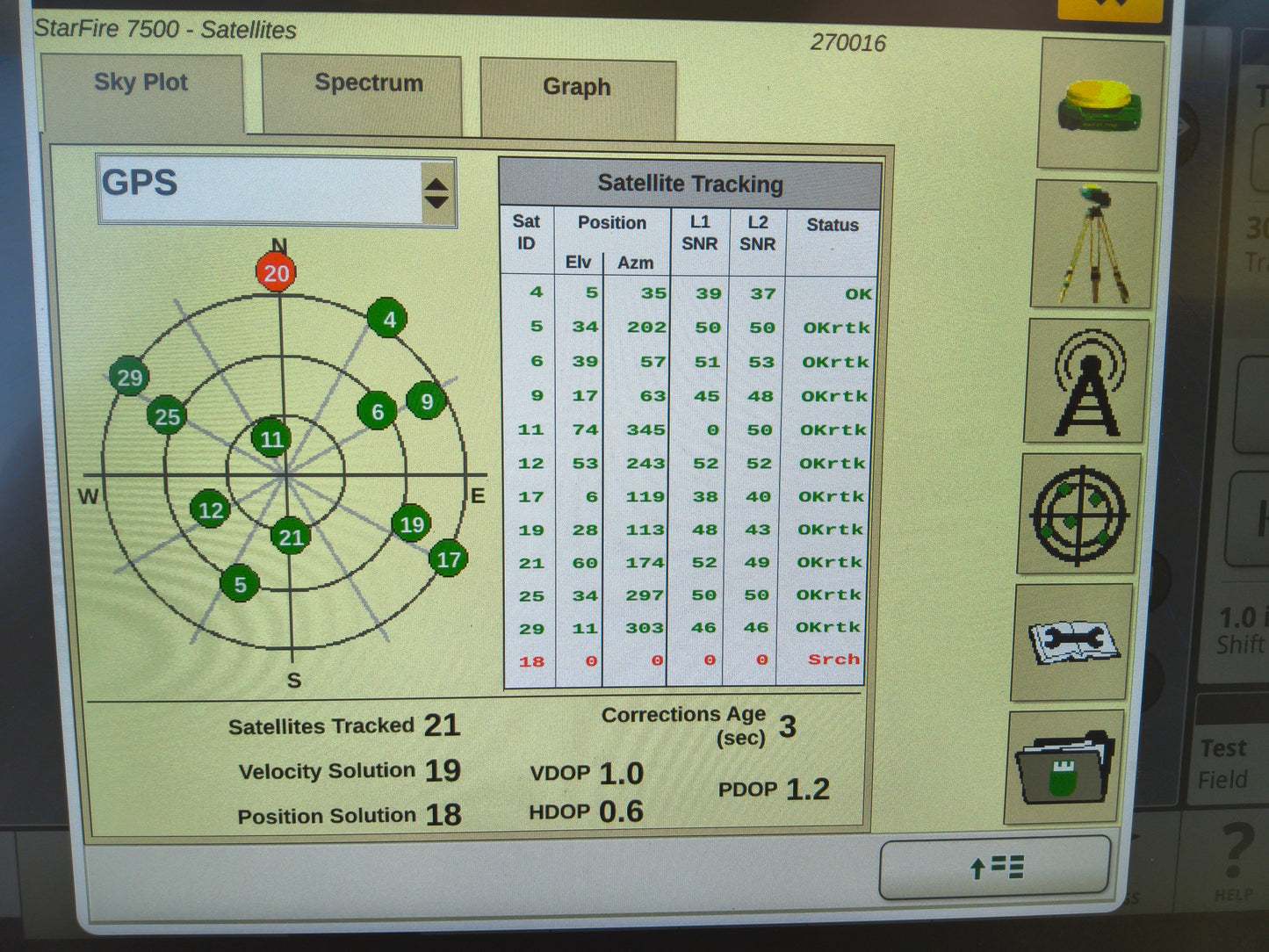The height and width of the screenshot is (952, 1269).
Task: Select satellite 20 on the sky plot
Action: pyautogui.click(x=277, y=273)
